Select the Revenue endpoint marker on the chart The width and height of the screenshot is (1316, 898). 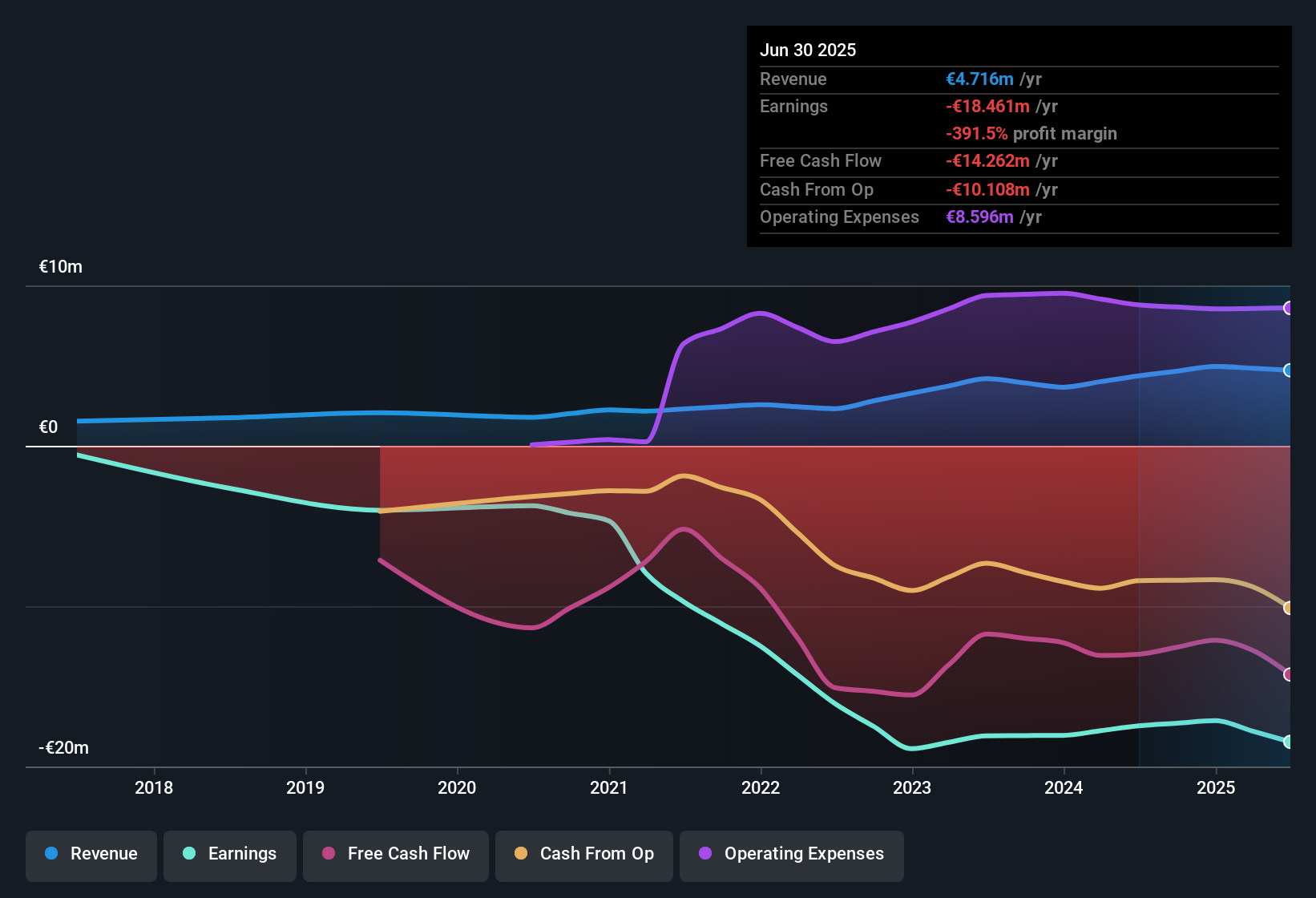[x=1289, y=370]
